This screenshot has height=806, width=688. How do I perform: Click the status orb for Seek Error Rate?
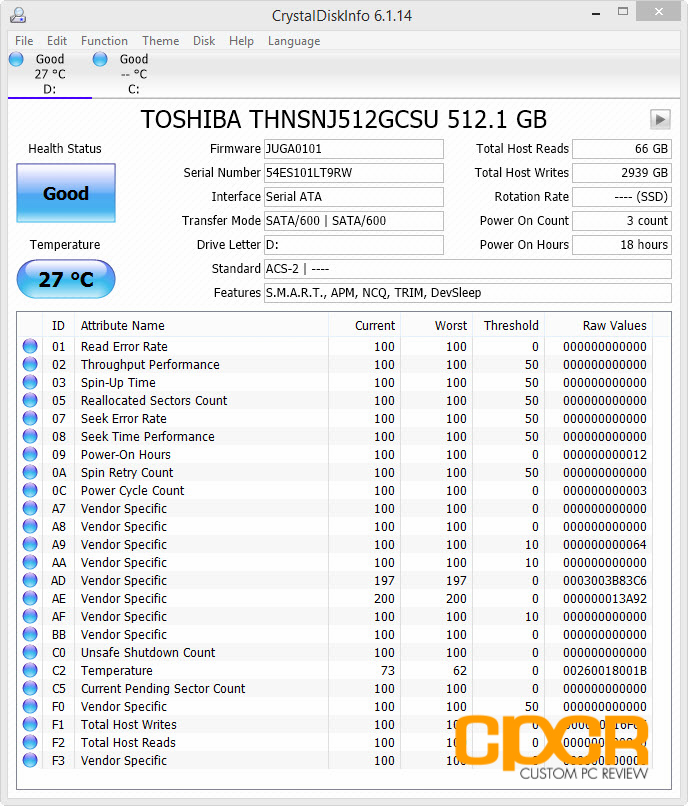(30, 418)
